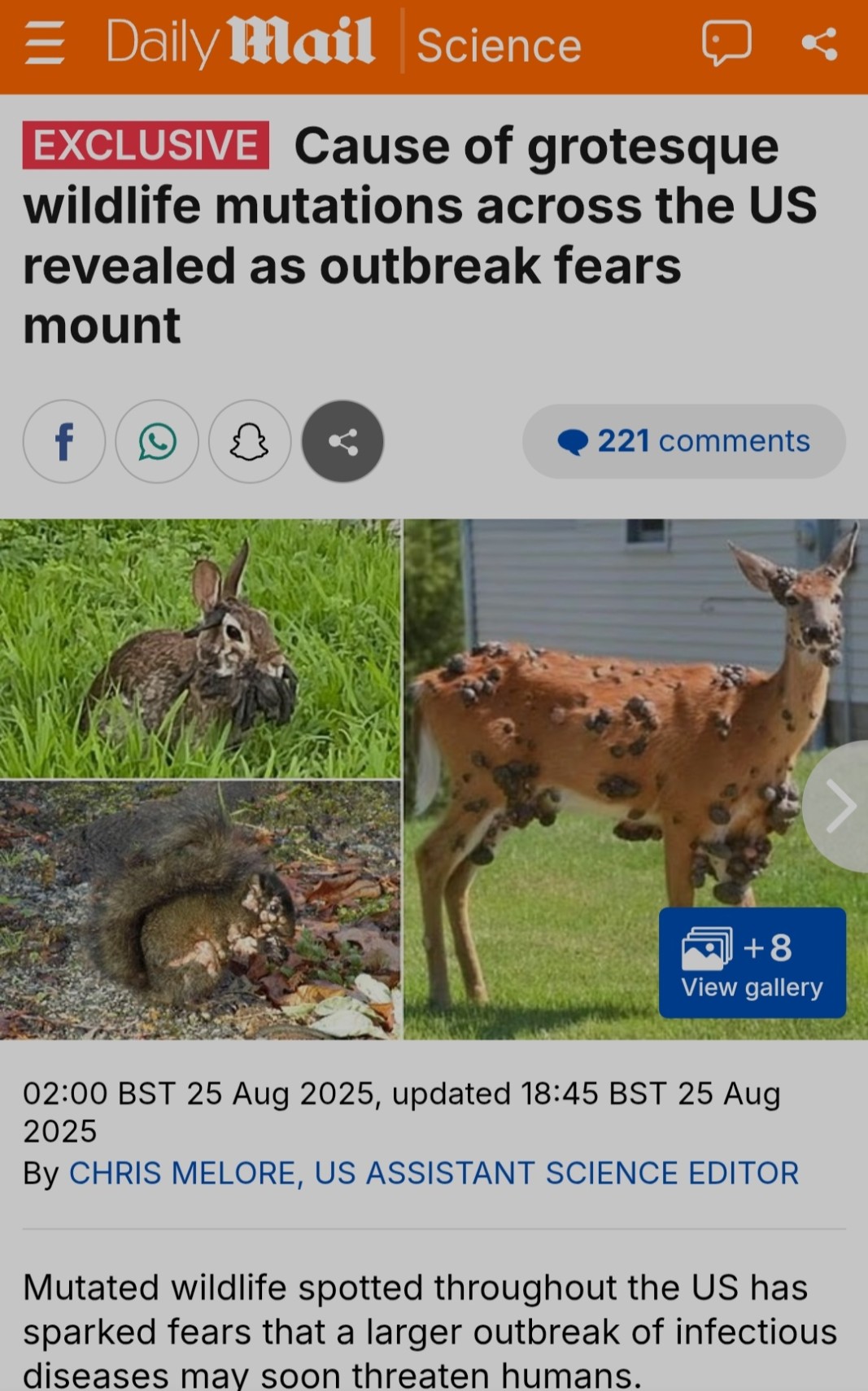The height and width of the screenshot is (1391, 868).
Task: Tap the red EXCLUSIVE badge
Action: click(x=146, y=146)
